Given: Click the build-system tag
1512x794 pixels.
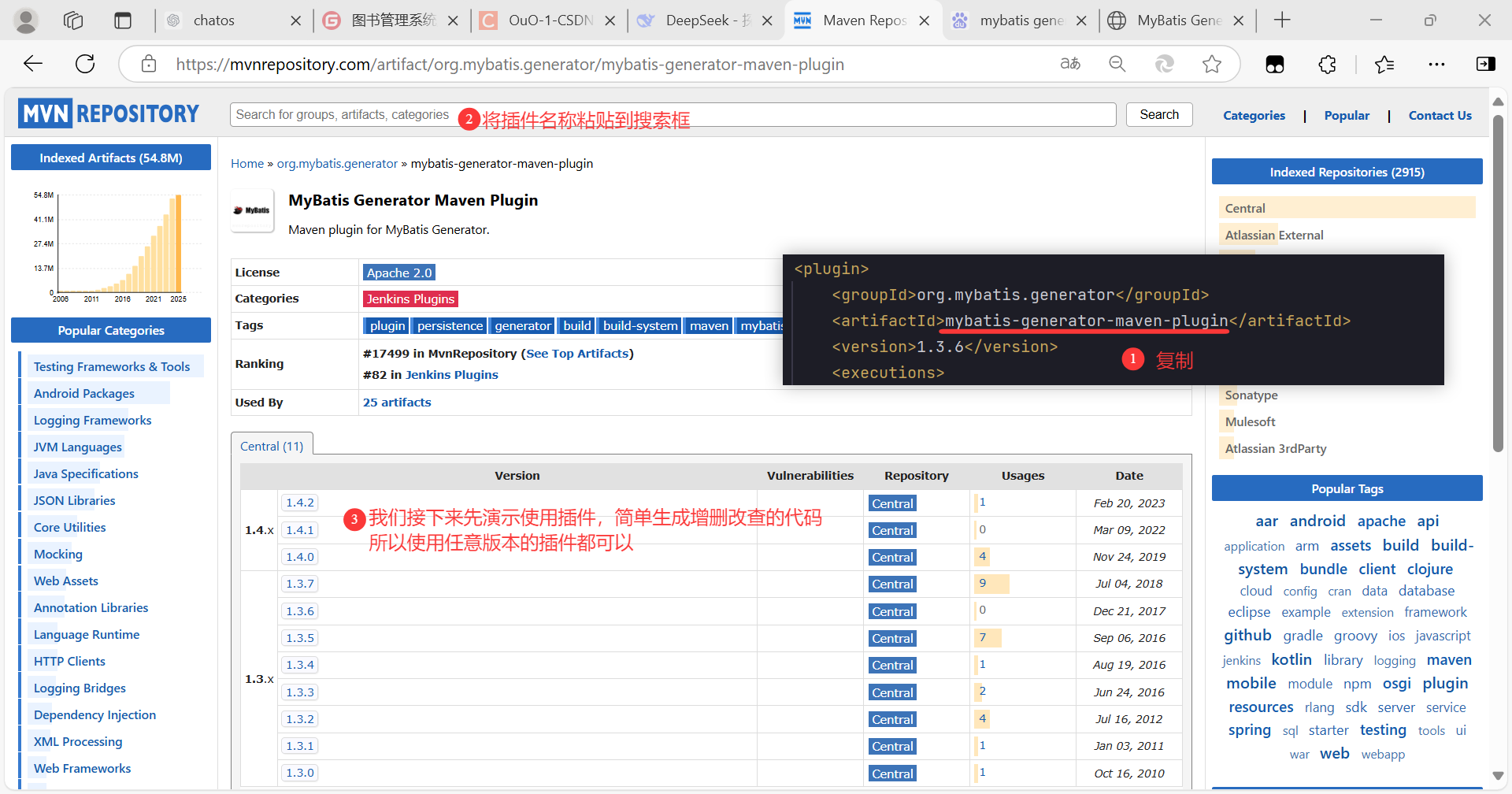Looking at the screenshot, I should click(x=640, y=325).
